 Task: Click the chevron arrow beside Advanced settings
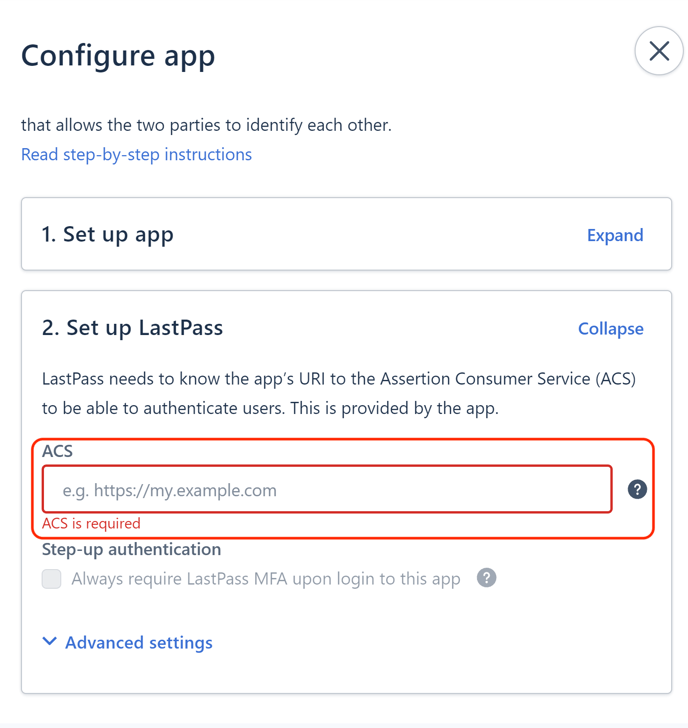(x=50, y=642)
